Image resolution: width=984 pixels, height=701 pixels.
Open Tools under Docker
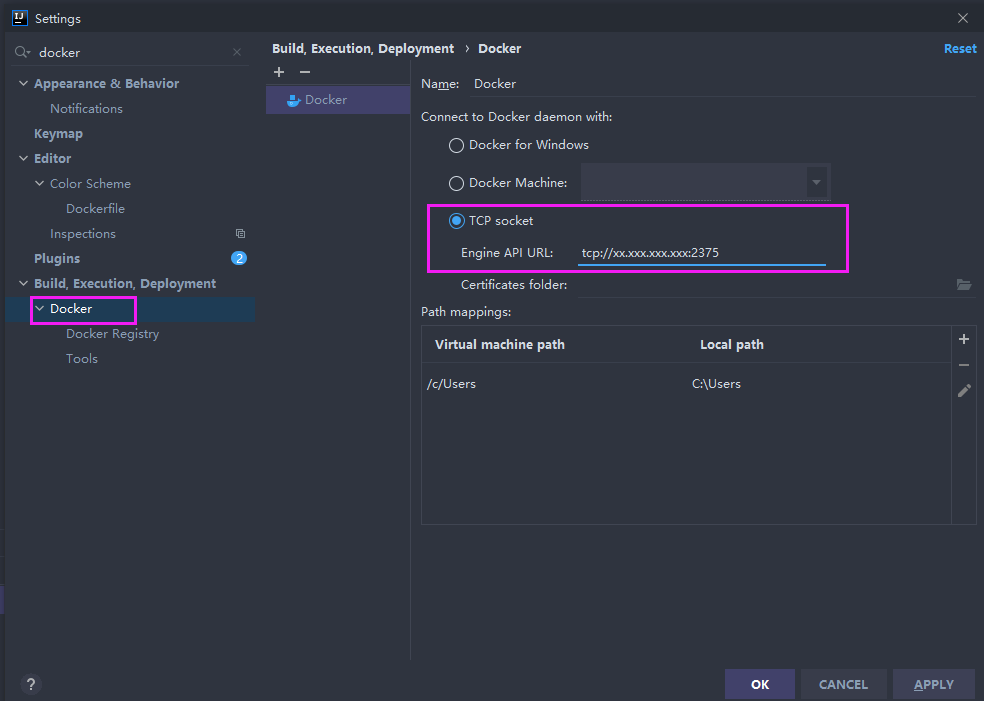(x=82, y=359)
